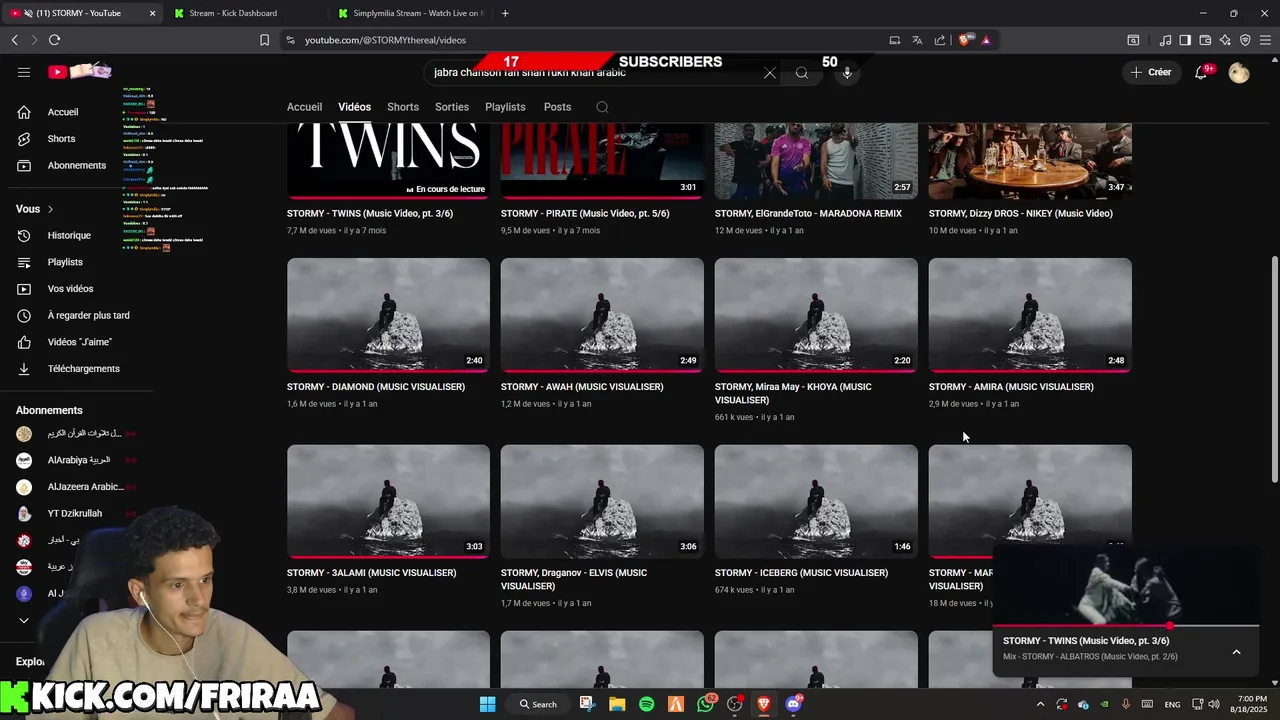Open Téléchargements in sidebar
Image resolution: width=1280 pixels, height=720 pixels.
pyautogui.click(x=83, y=369)
